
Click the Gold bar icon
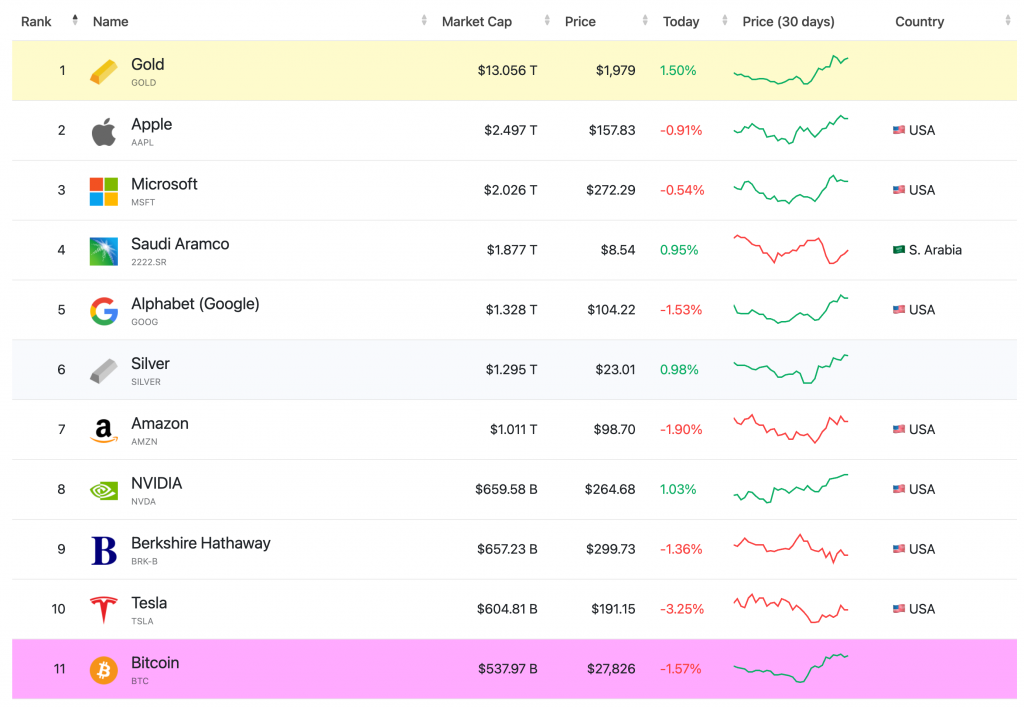tap(104, 71)
